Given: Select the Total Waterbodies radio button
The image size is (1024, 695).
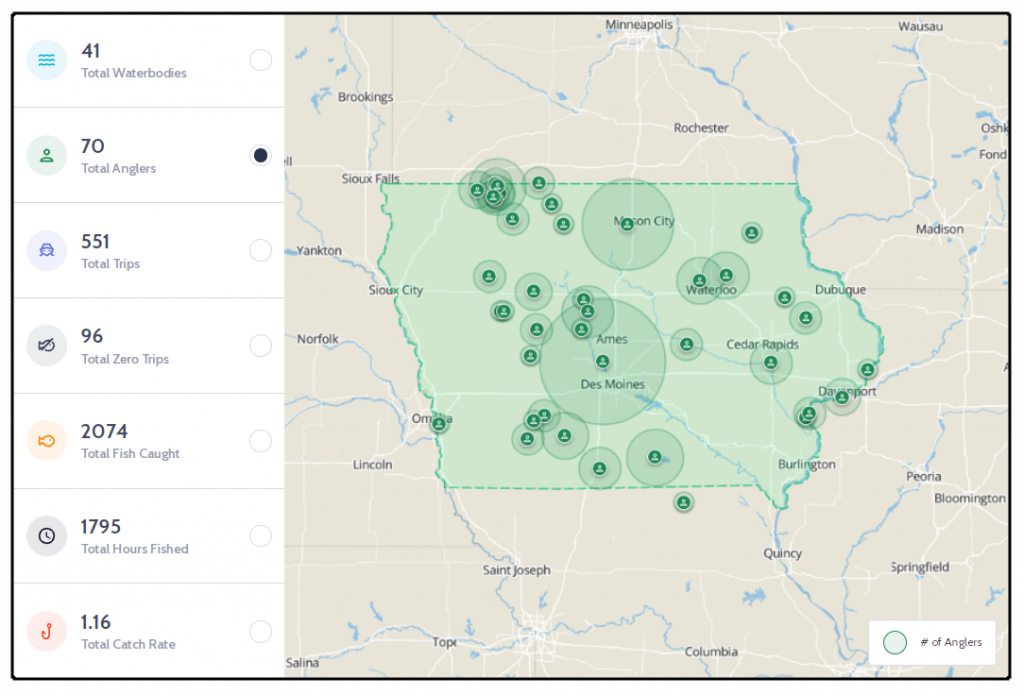Looking at the screenshot, I should pyautogui.click(x=261, y=60).
